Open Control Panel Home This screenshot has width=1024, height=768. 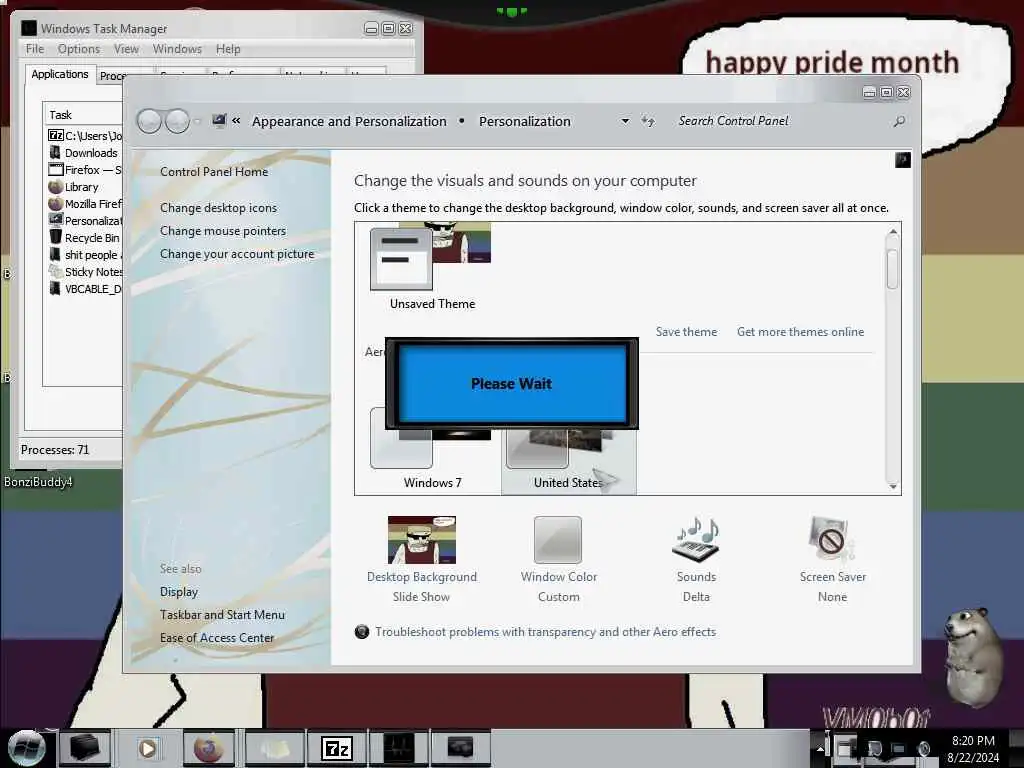pyautogui.click(x=214, y=172)
